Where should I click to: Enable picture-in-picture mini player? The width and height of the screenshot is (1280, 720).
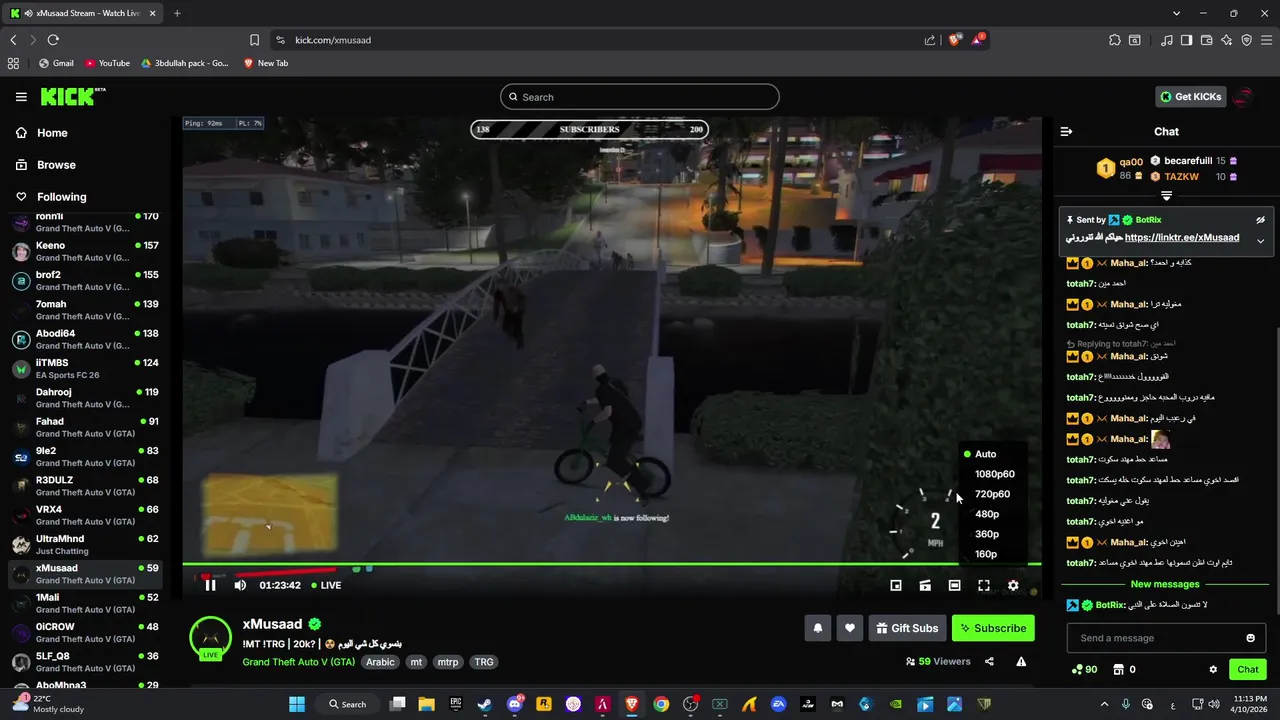point(896,586)
